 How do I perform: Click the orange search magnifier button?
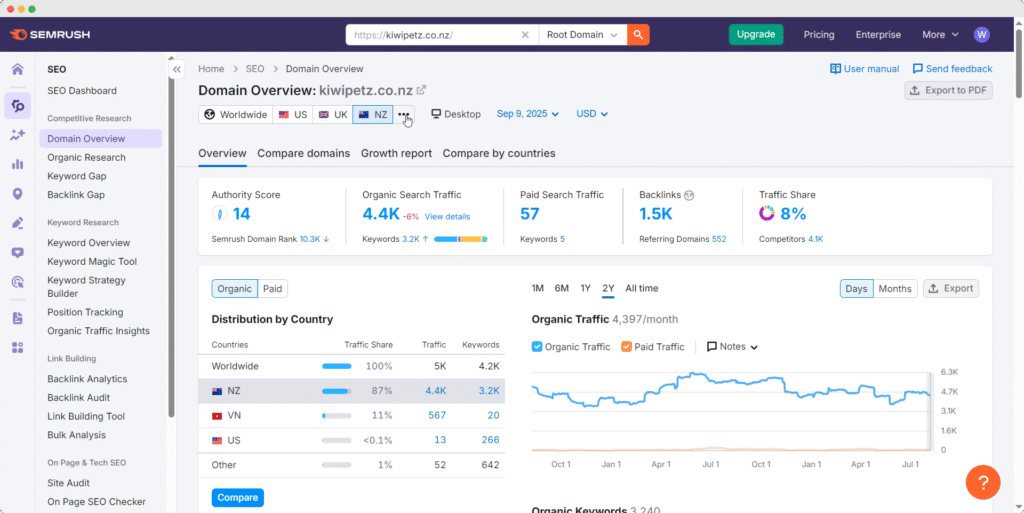coord(638,34)
